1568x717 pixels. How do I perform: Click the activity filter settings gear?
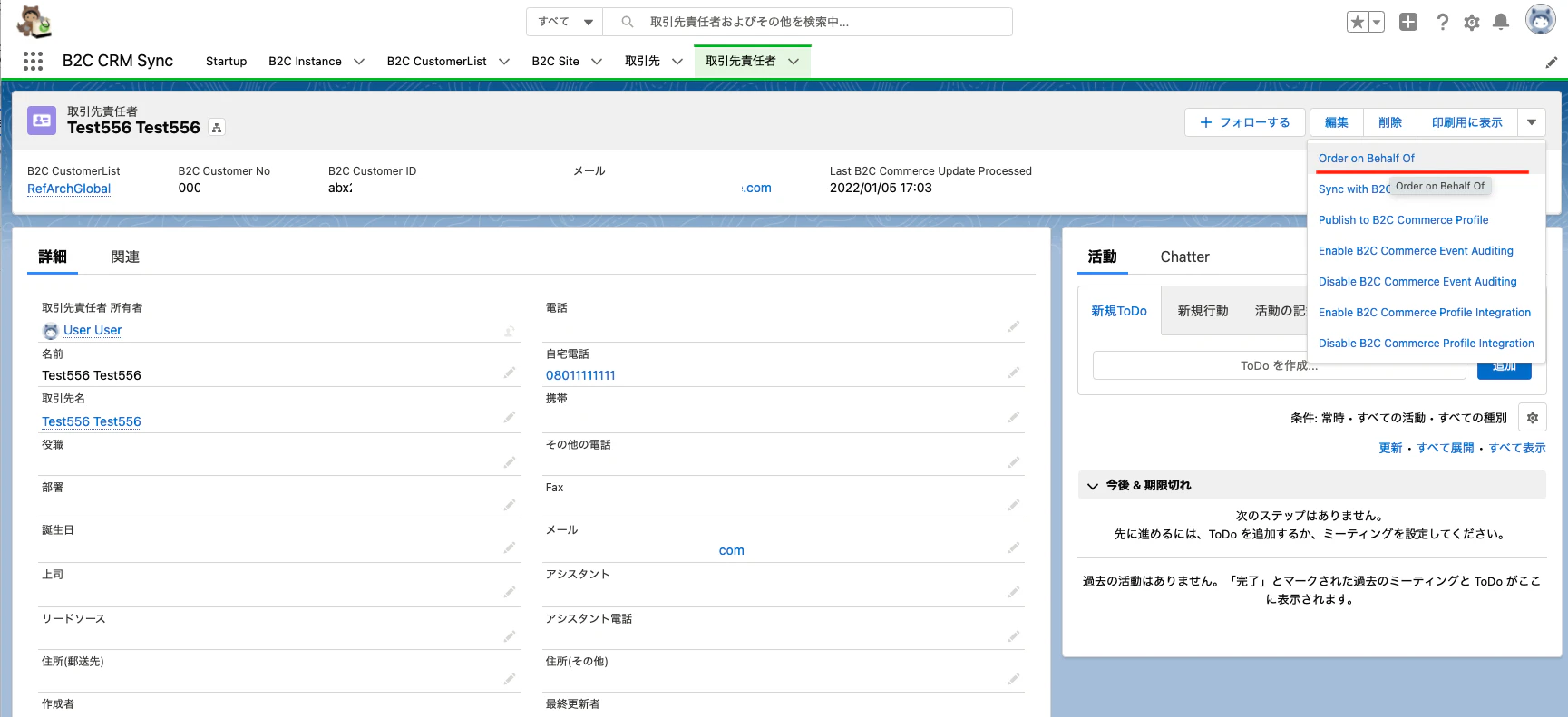click(1533, 418)
